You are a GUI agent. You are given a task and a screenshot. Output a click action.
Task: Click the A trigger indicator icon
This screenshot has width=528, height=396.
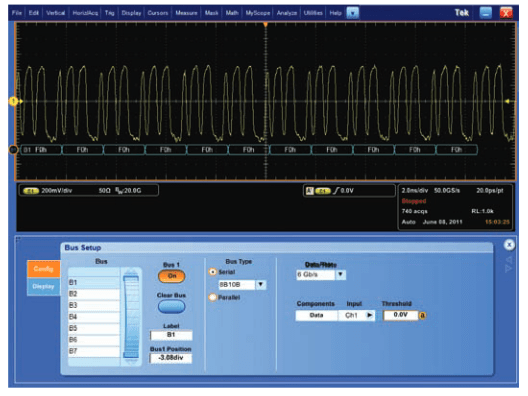310,191
